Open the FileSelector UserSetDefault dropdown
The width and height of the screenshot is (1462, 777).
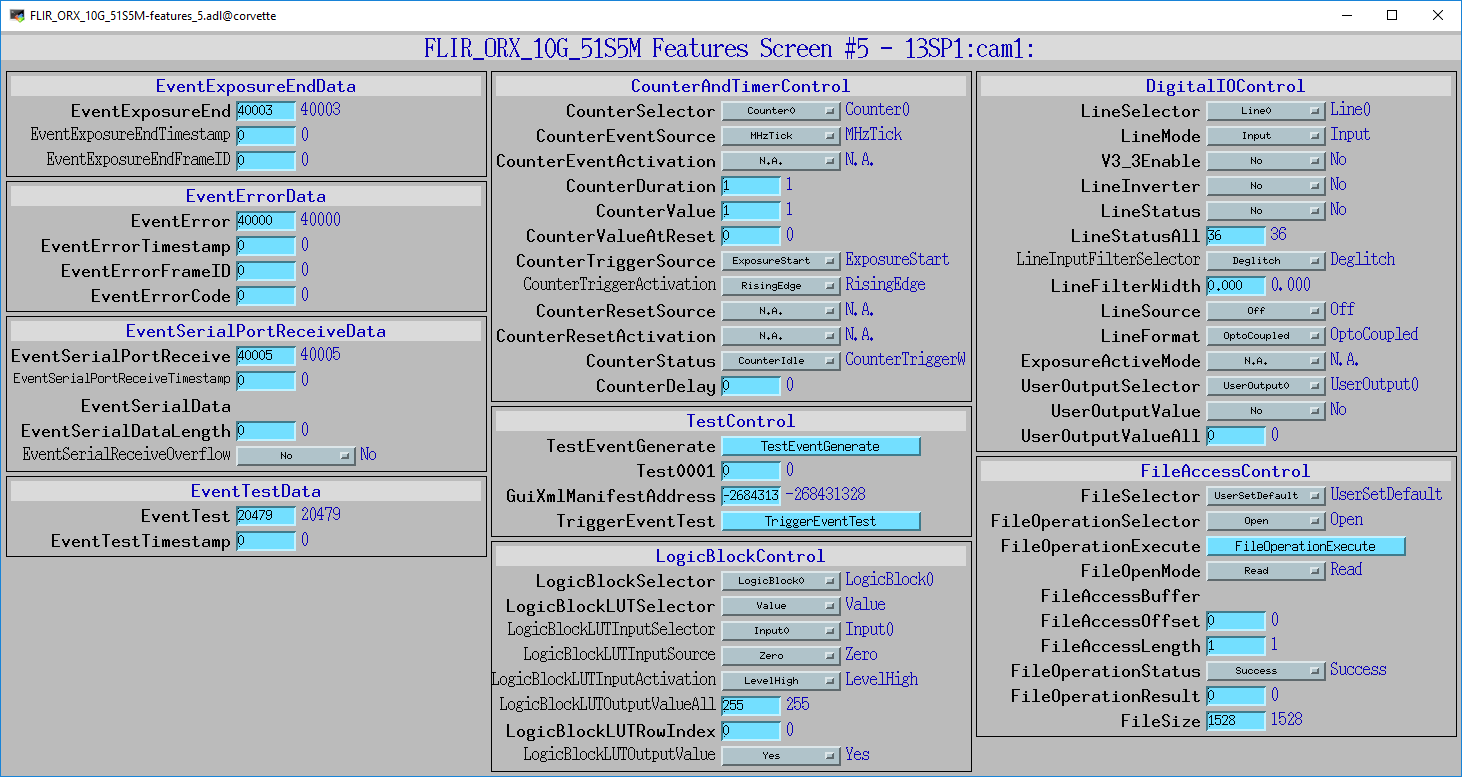pos(1266,496)
